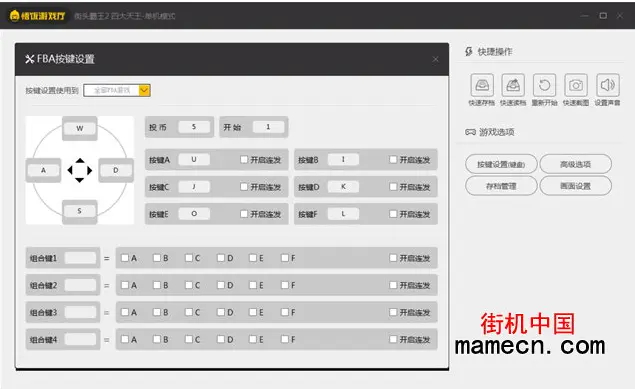Image resolution: width=635 pixels, height=389 pixels.
Task: Enable 开启连发 for 组合键1
Action: point(393,258)
